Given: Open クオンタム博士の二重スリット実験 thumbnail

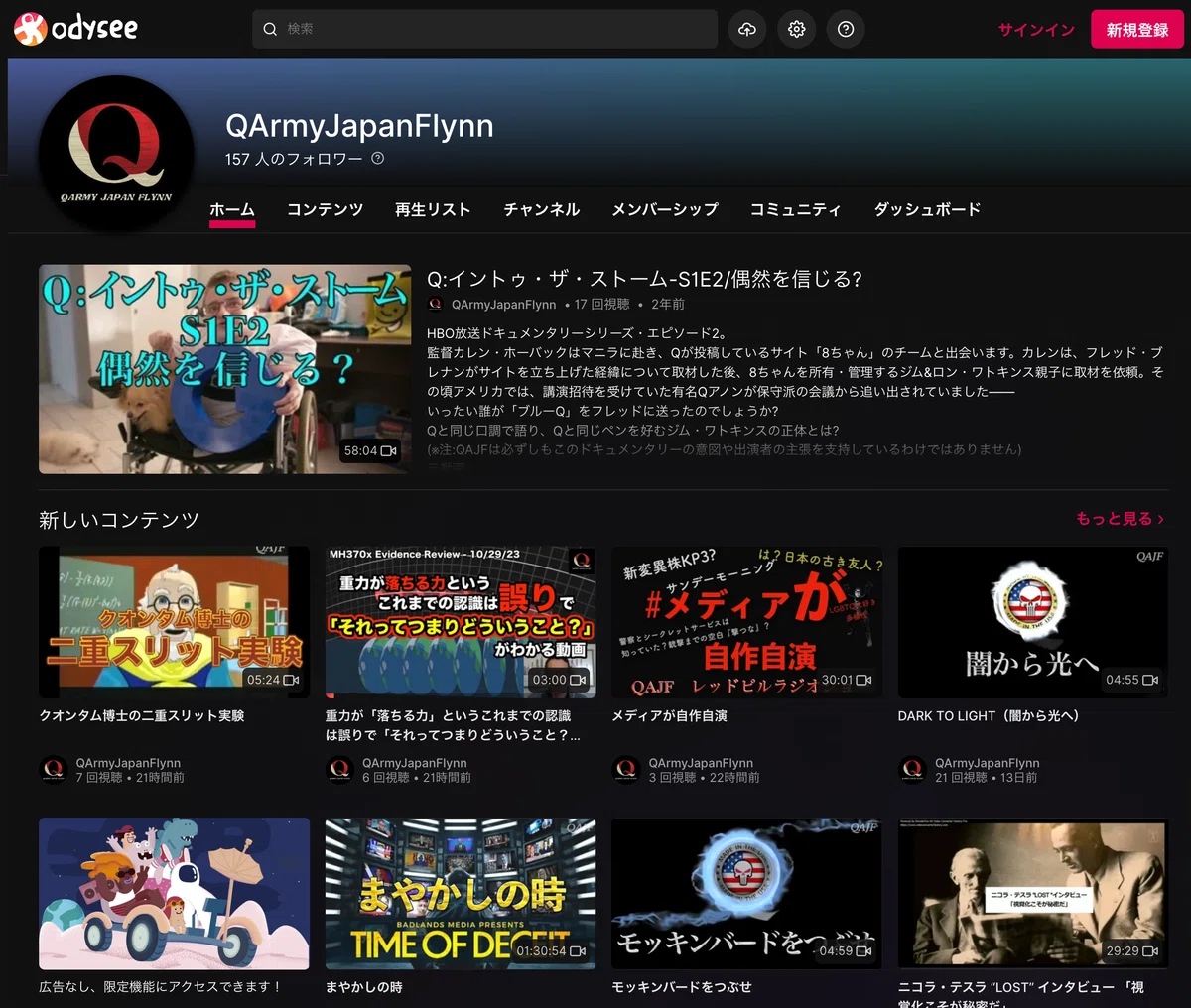Looking at the screenshot, I should coord(174,622).
